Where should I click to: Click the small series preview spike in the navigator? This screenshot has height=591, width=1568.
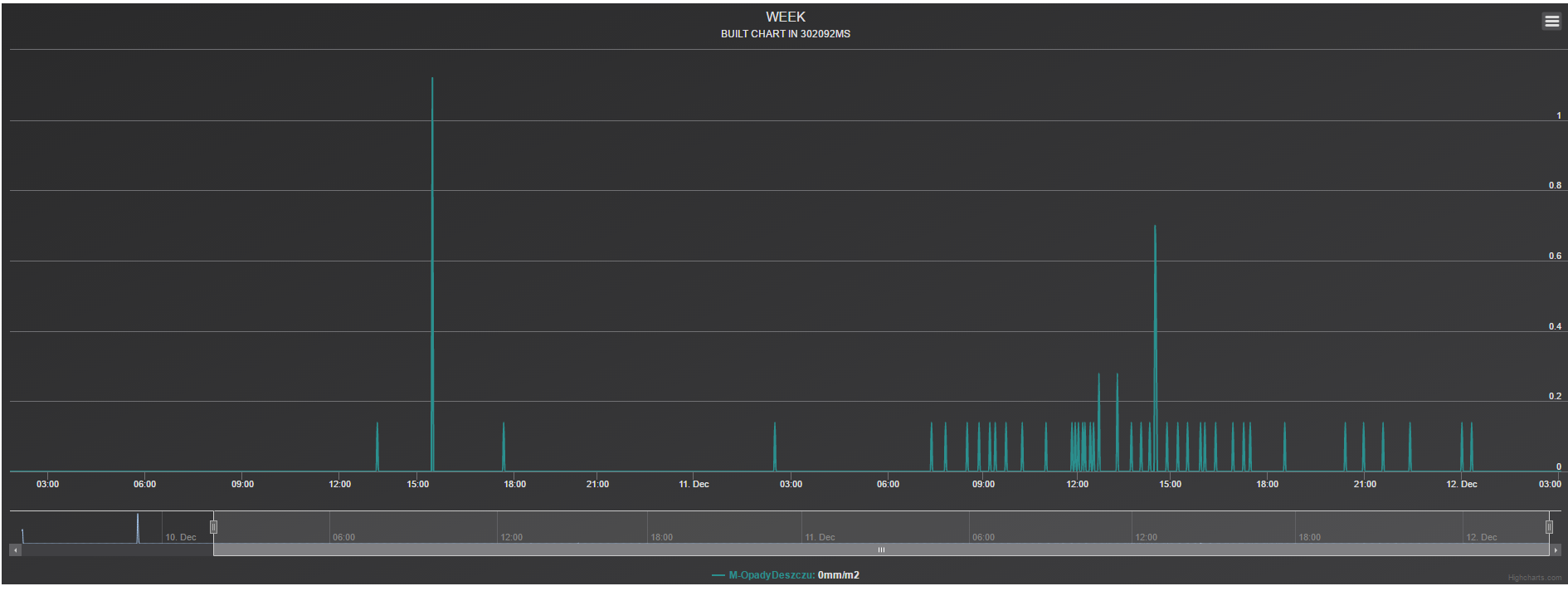(x=138, y=528)
